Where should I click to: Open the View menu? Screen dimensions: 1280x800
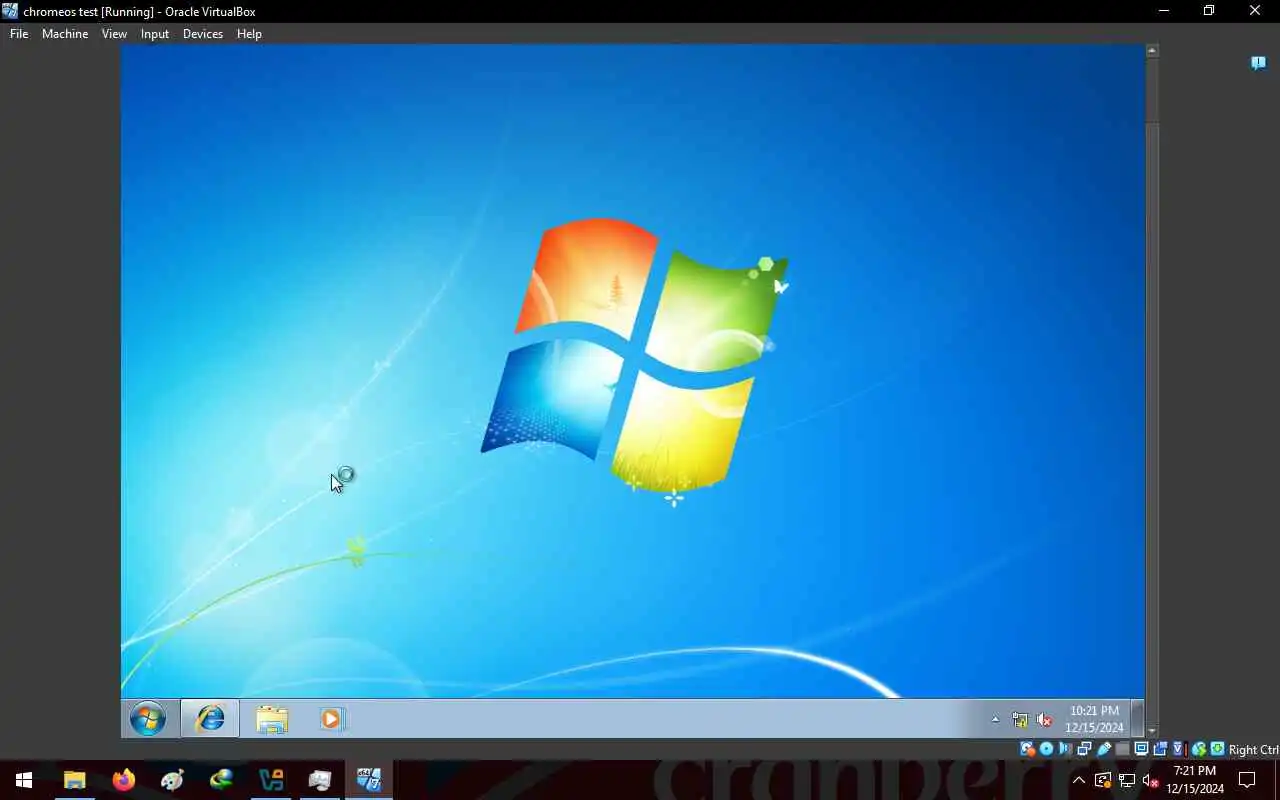[114, 33]
